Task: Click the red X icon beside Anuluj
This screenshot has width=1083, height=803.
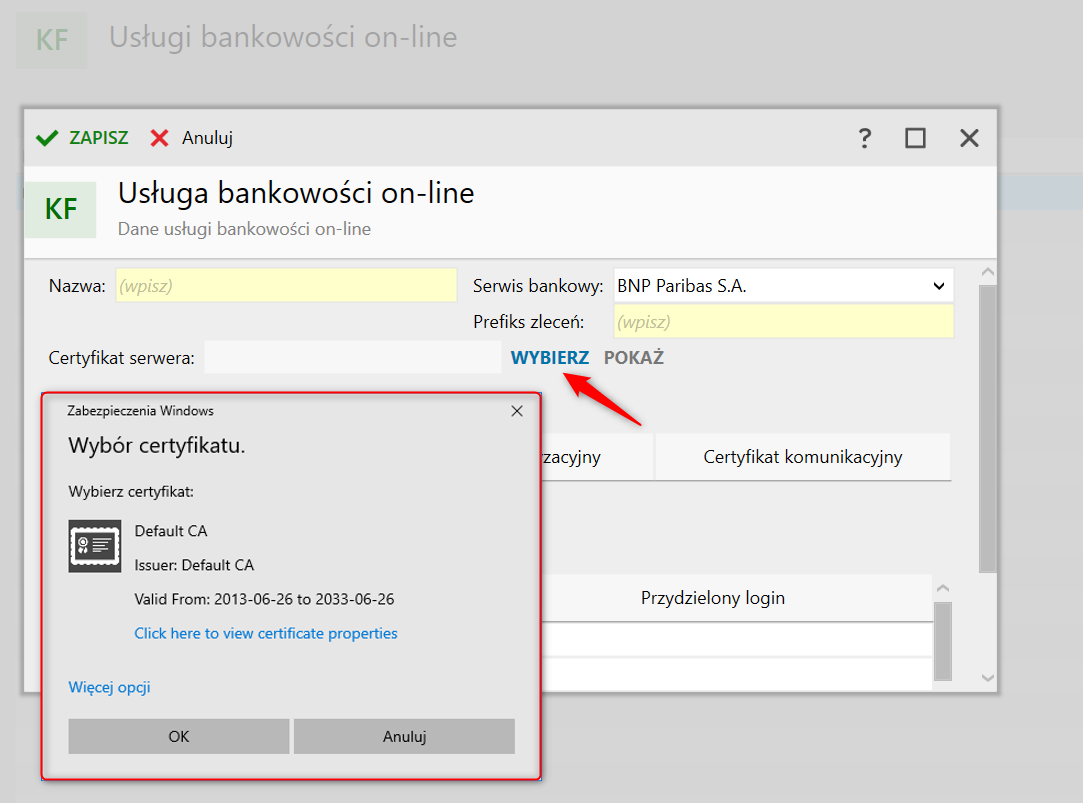Action: tap(160, 138)
